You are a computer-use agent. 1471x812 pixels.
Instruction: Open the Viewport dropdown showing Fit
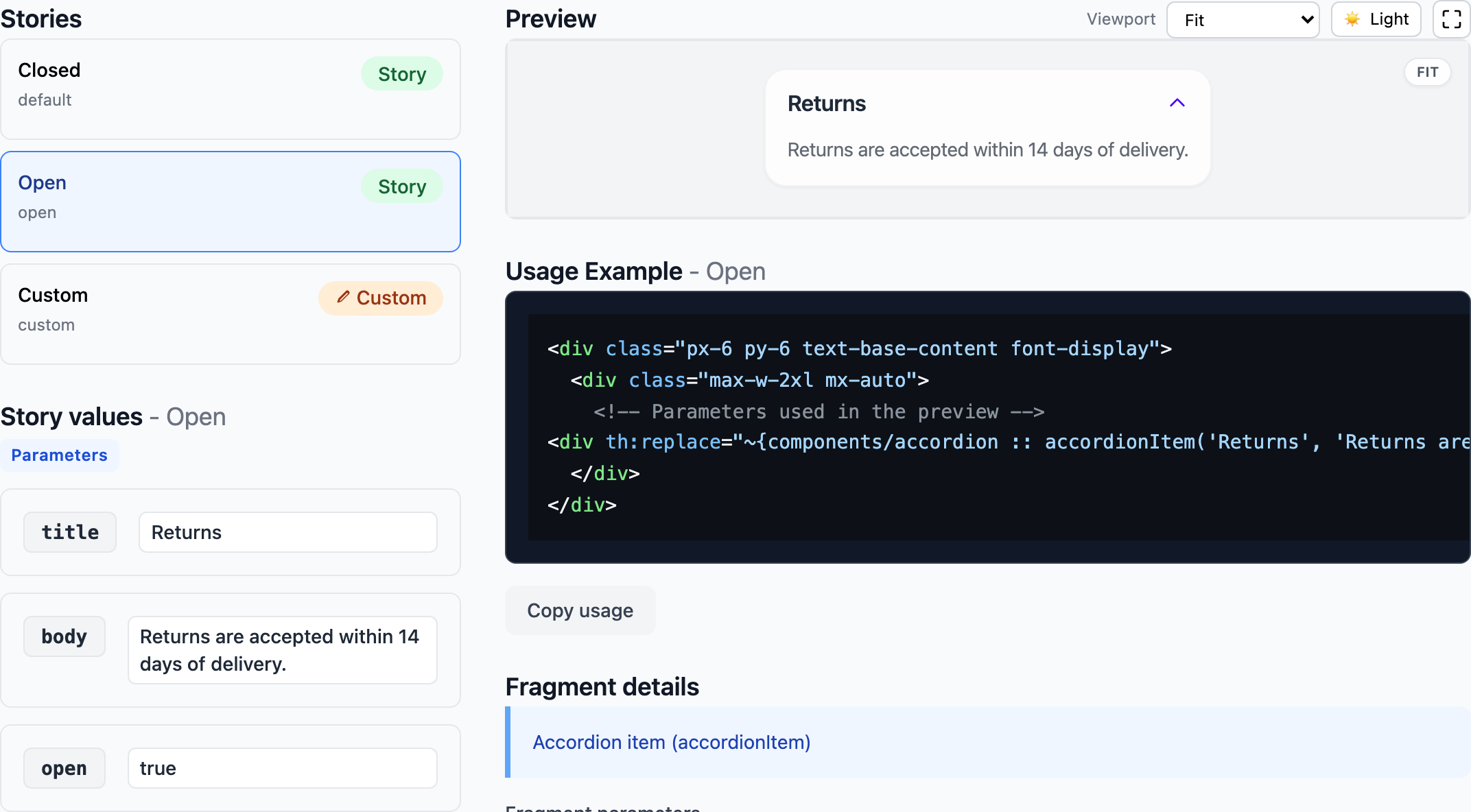click(x=1243, y=20)
